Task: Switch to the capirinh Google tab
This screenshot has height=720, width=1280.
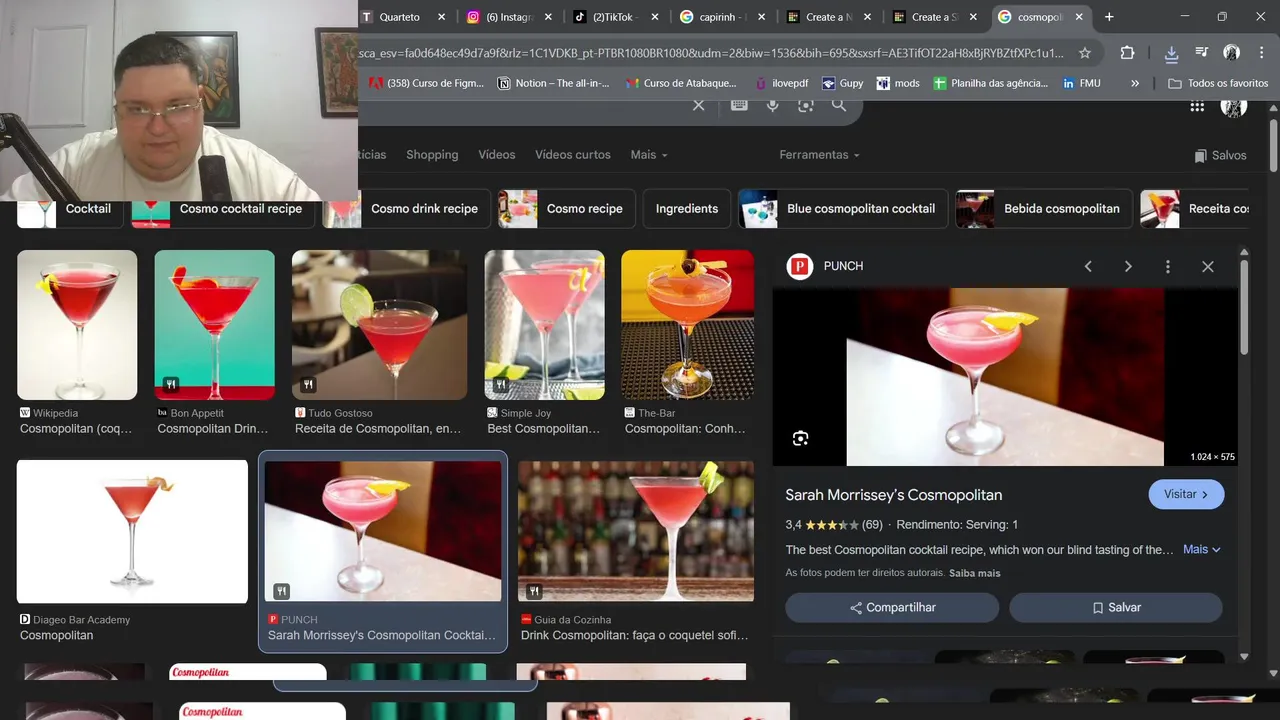Action: tap(722, 17)
